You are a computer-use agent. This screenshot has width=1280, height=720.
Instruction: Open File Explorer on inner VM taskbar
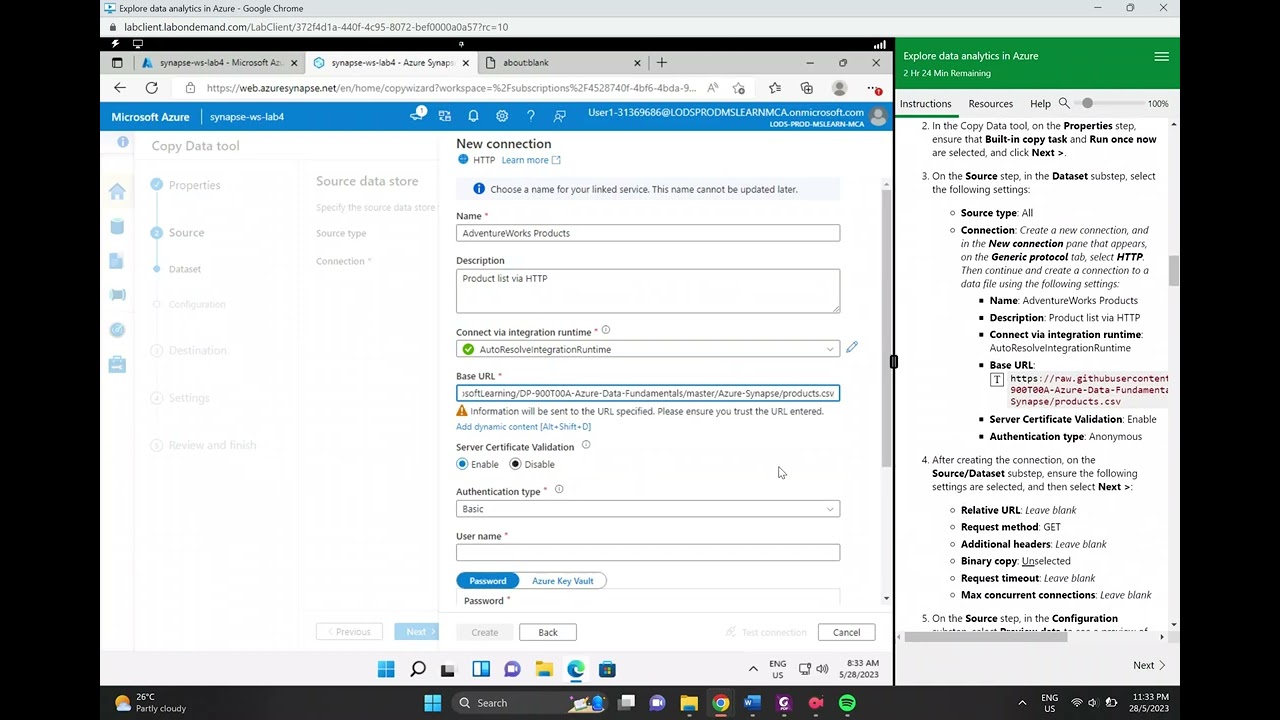(544, 669)
